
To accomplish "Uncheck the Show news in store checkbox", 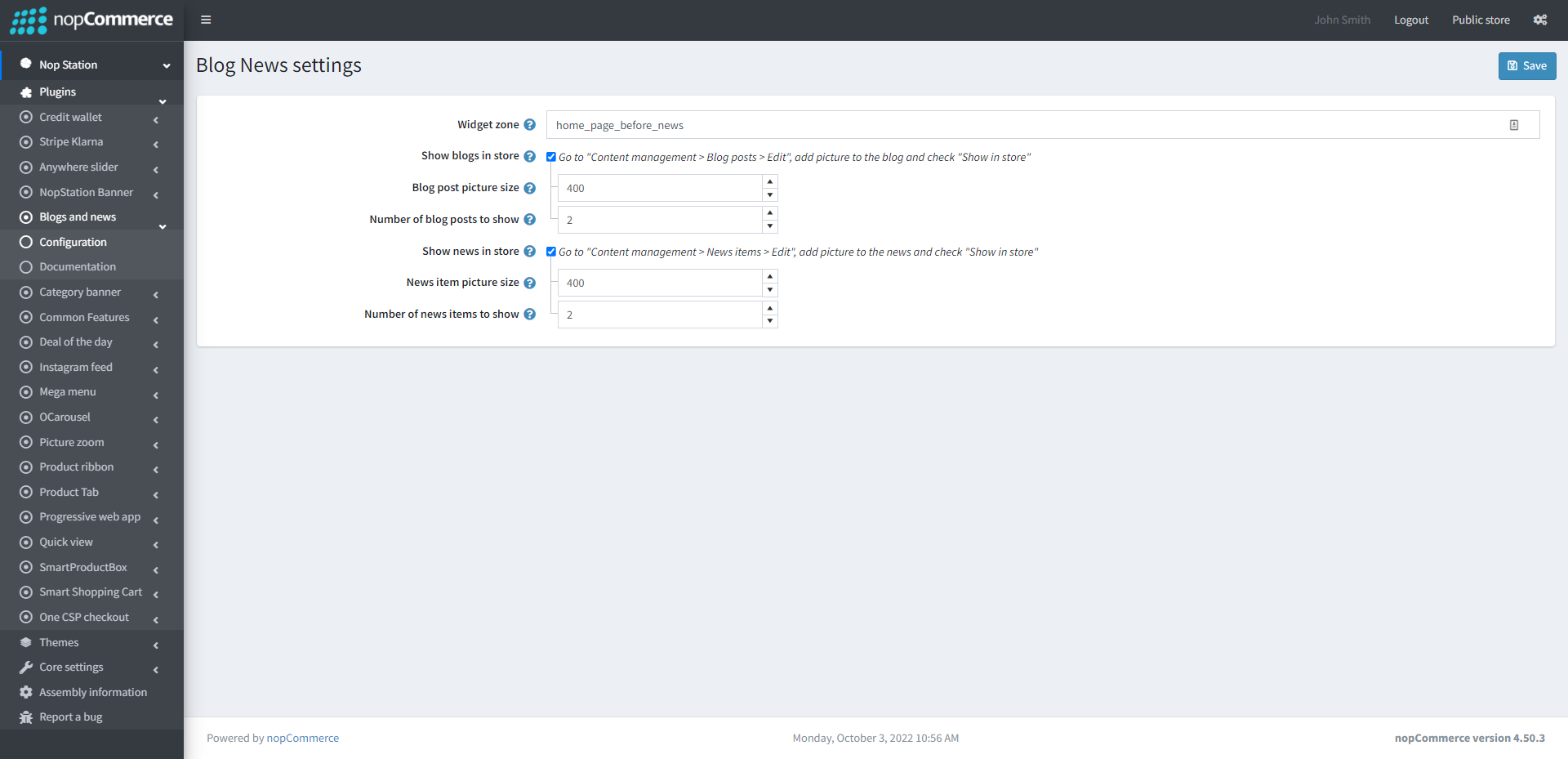I will point(551,252).
